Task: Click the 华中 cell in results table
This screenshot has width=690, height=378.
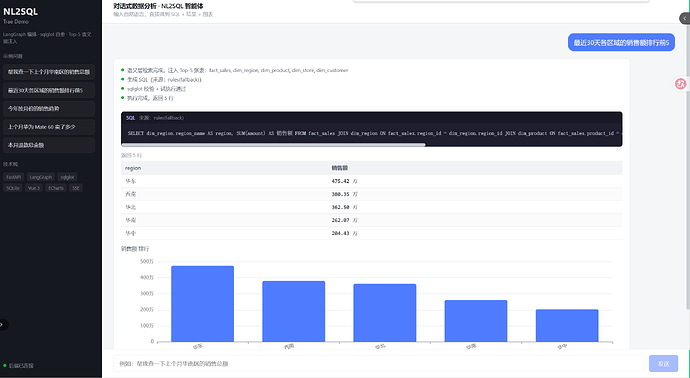Action: pos(130,233)
